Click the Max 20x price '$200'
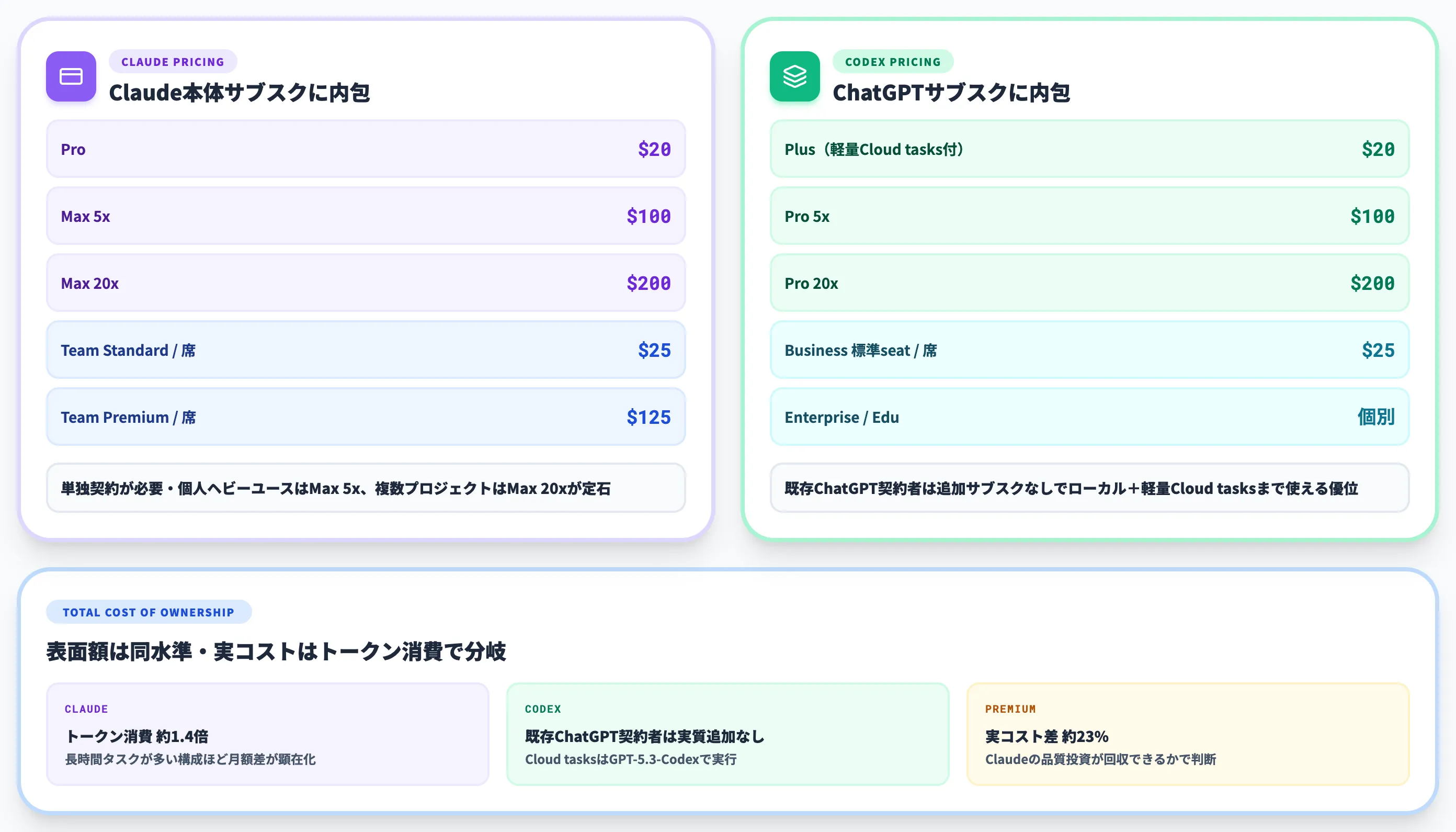This screenshot has width=1456, height=832. (649, 283)
